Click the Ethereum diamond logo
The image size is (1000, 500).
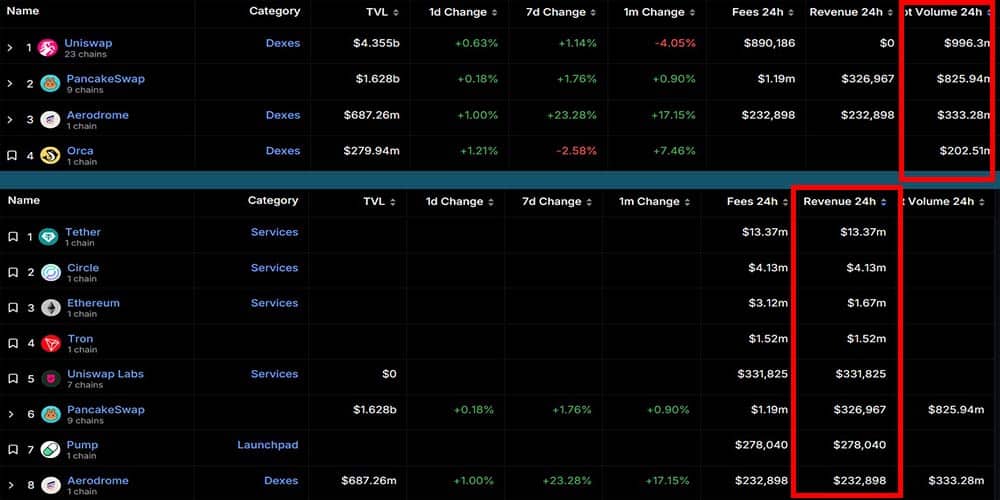coord(50,308)
